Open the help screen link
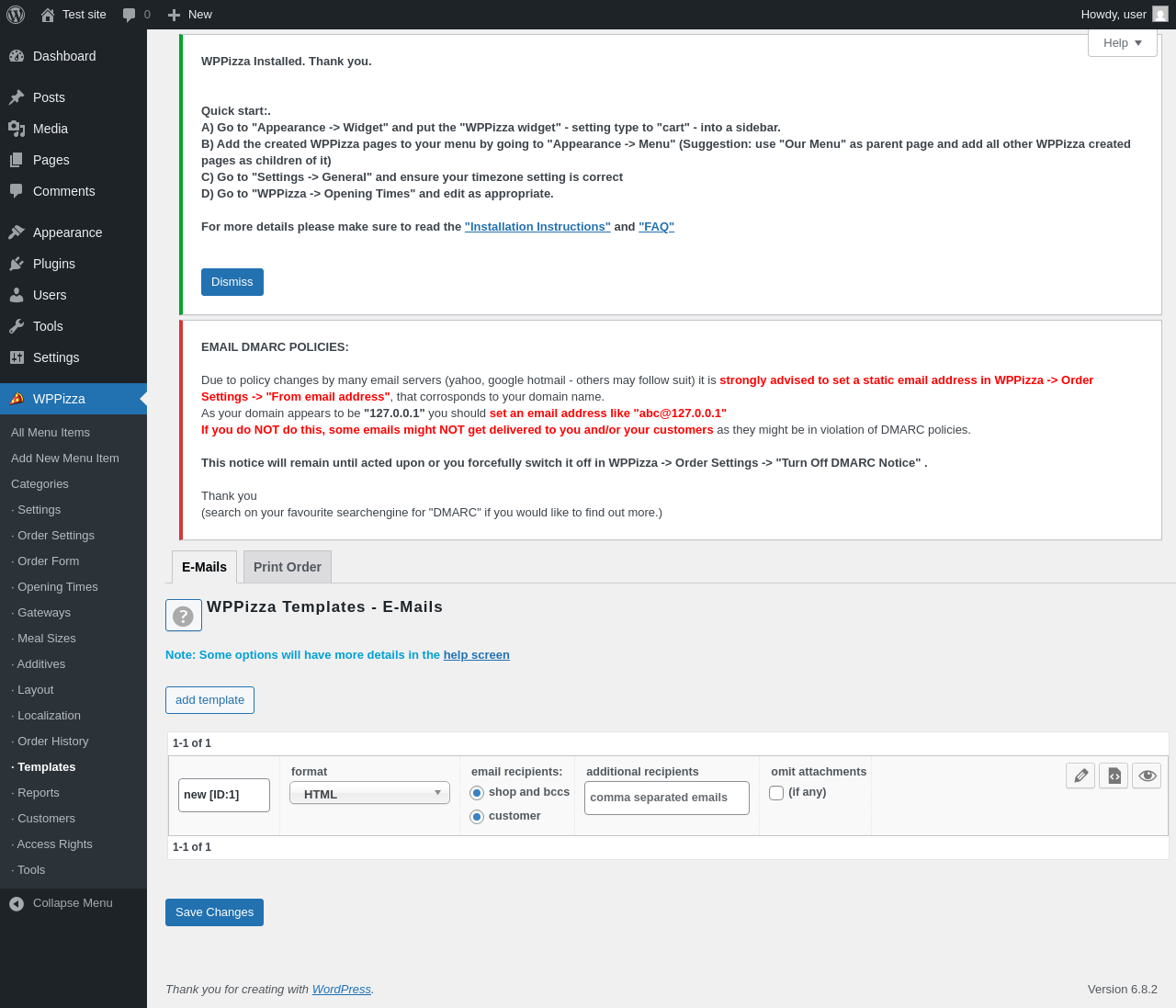This screenshot has height=1008, width=1176. [x=476, y=655]
